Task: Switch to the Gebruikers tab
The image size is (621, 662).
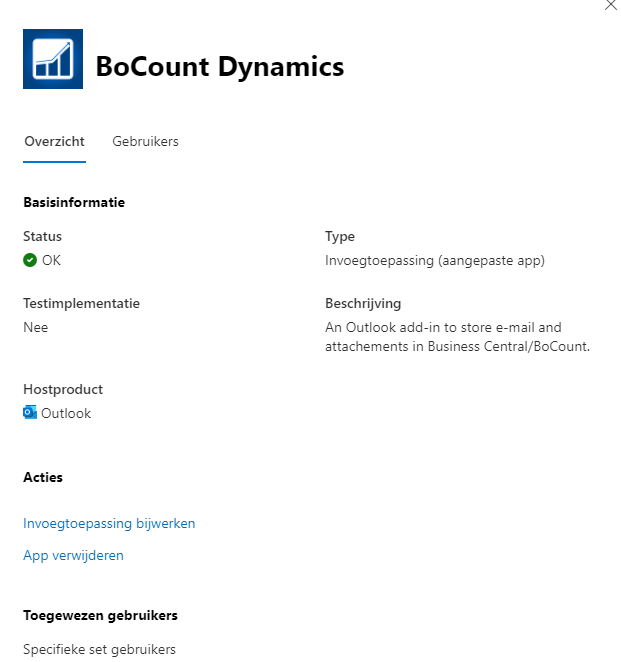Action: click(145, 141)
